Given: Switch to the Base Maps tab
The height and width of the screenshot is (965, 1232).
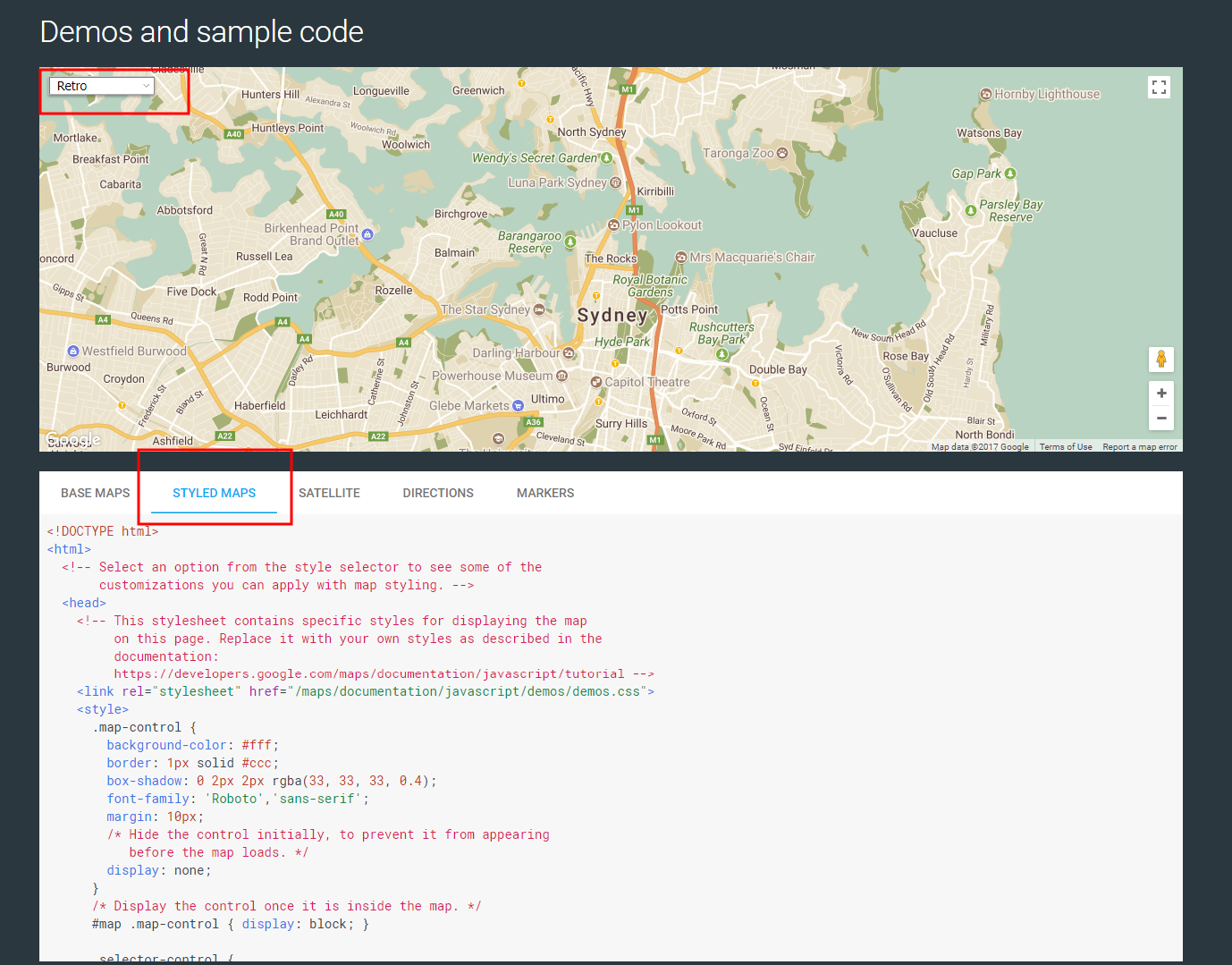Looking at the screenshot, I should pos(95,493).
